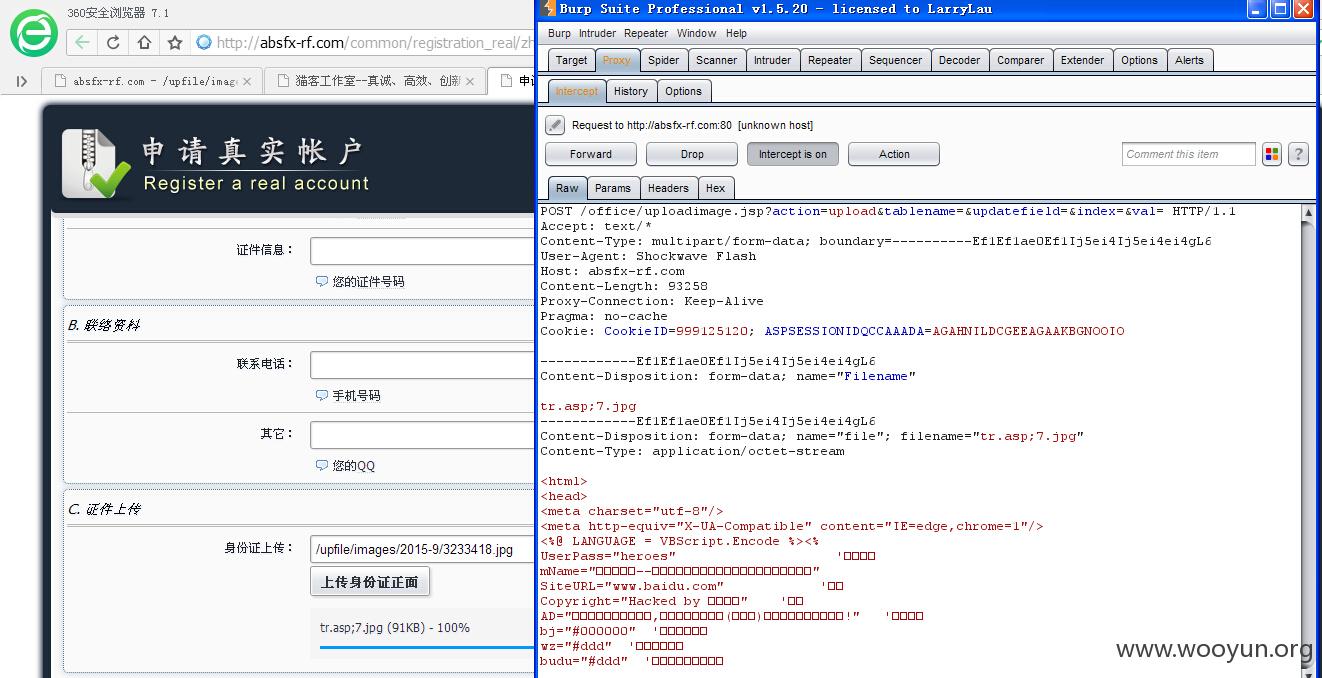Image resolution: width=1322 pixels, height=678 pixels.
Task: Click the 手机号码 hint bubble icon
Action: 322,396
